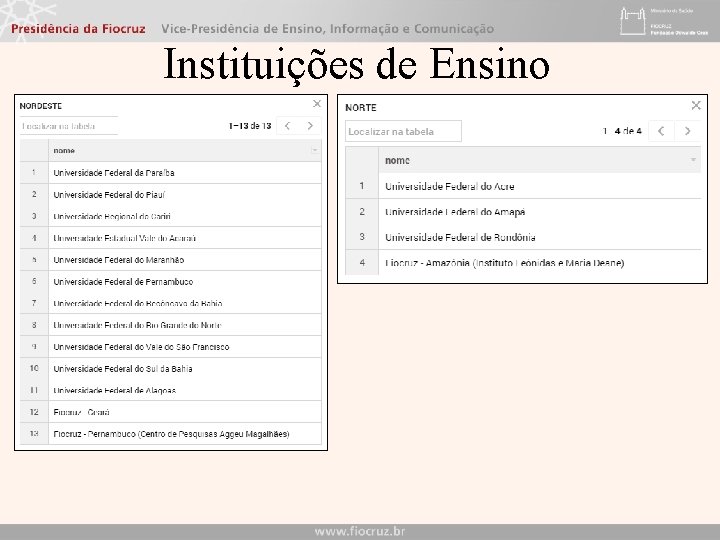Click the 1–4 de 4 page counter
Screen dimensions: 720x540
click(622, 131)
